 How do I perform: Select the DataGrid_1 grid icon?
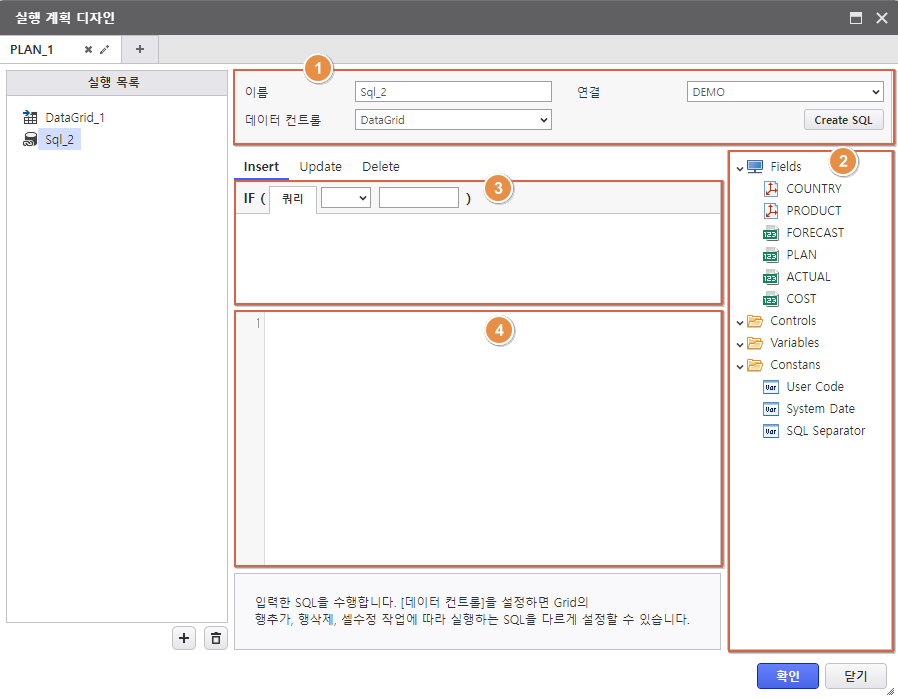click(30, 118)
